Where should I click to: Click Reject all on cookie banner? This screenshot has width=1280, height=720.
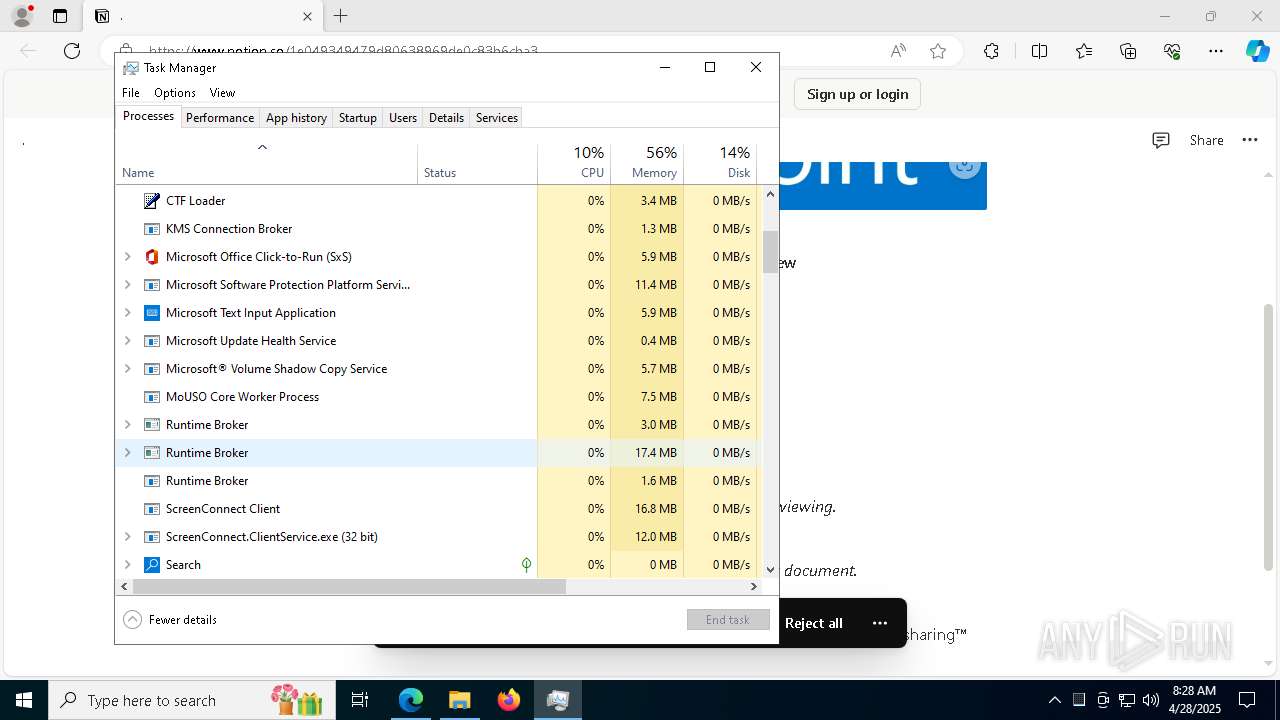click(814, 623)
